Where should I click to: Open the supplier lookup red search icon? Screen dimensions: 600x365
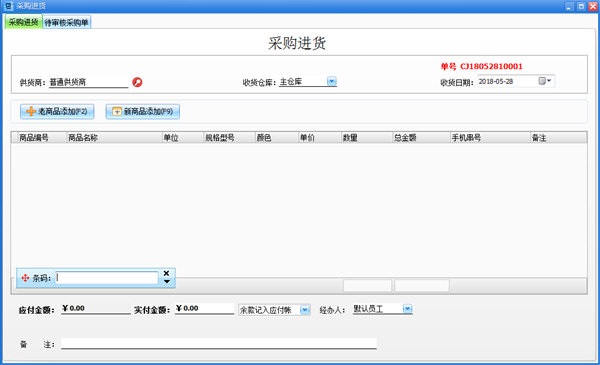(137, 82)
